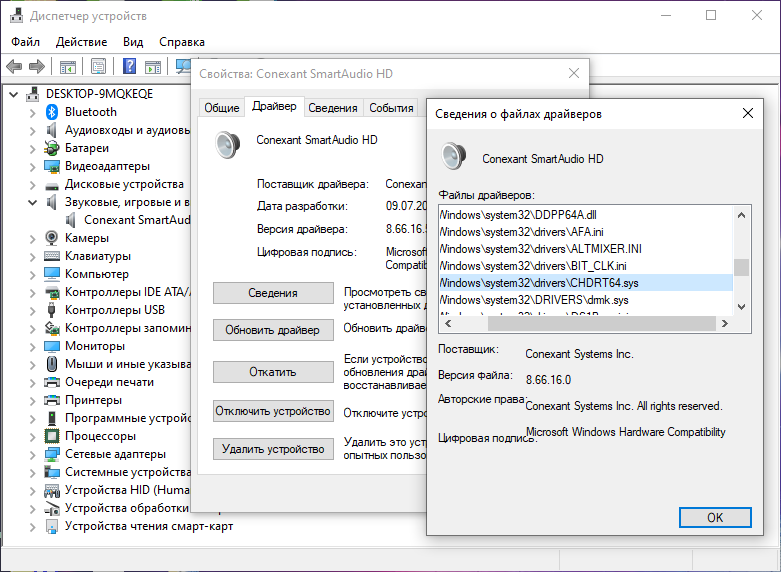The height and width of the screenshot is (572, 781).
Task: Click the scroll-right arrow of file list
Action: coord(725,323)
